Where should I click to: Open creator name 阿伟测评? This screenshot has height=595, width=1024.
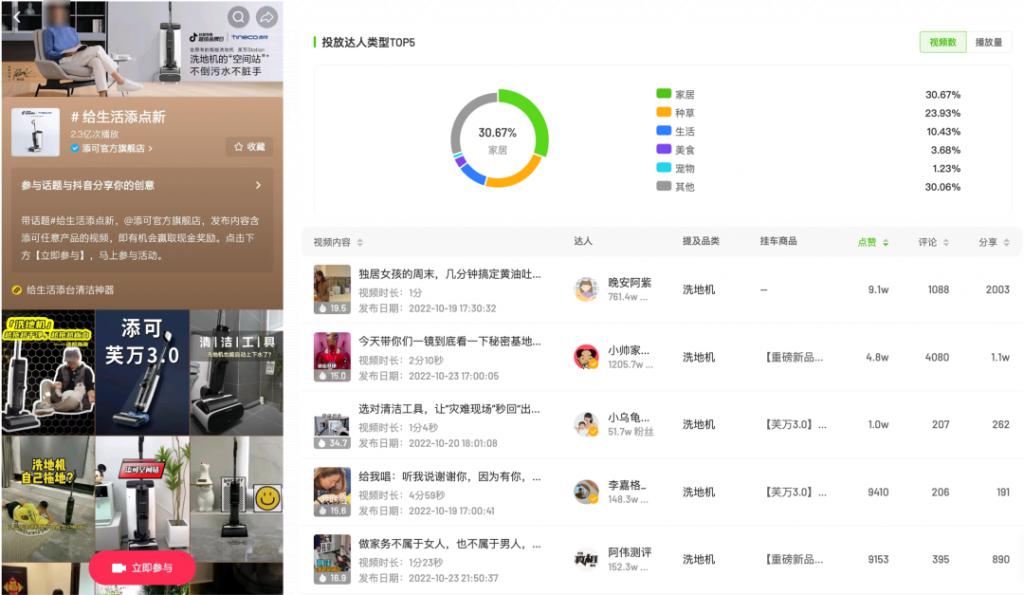(630, 553)
